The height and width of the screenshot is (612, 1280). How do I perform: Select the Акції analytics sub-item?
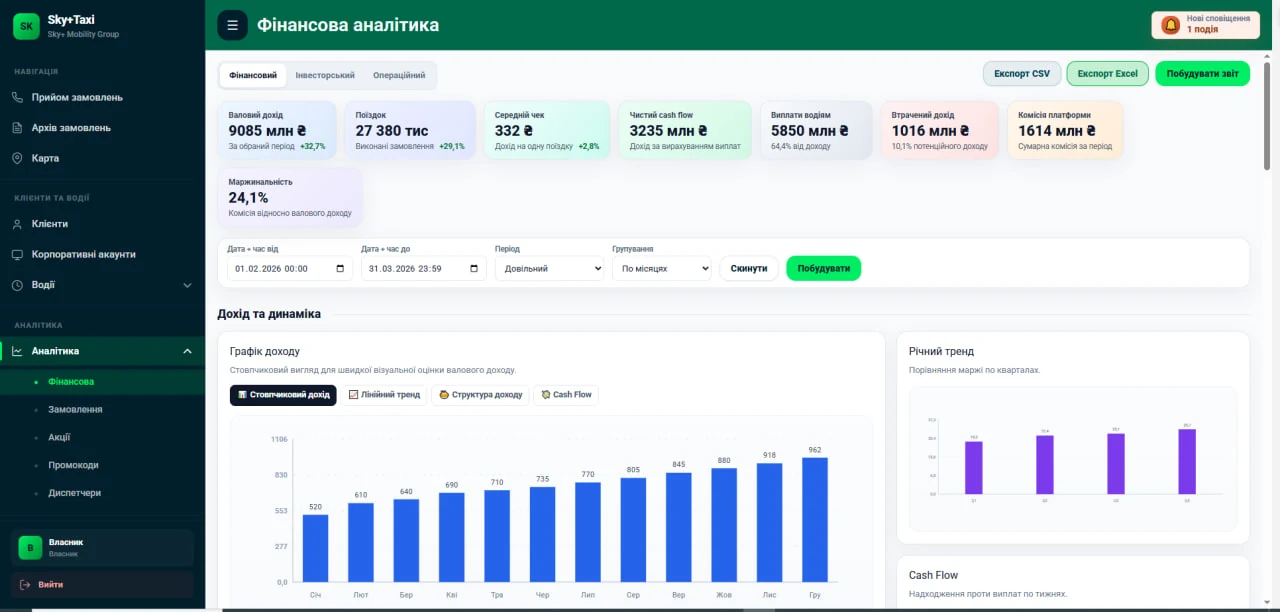pyautogui.click(x=103, y=437)
